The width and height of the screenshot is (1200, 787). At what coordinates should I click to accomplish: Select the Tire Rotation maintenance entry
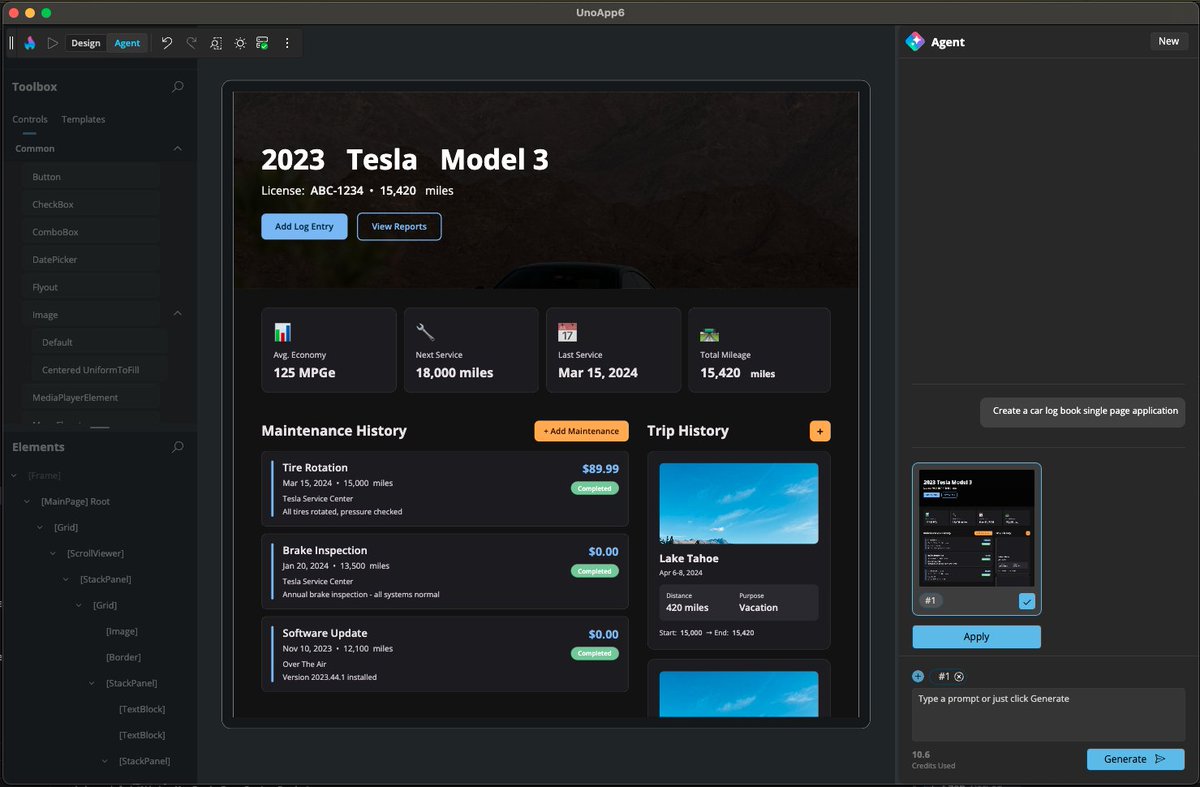445,489
